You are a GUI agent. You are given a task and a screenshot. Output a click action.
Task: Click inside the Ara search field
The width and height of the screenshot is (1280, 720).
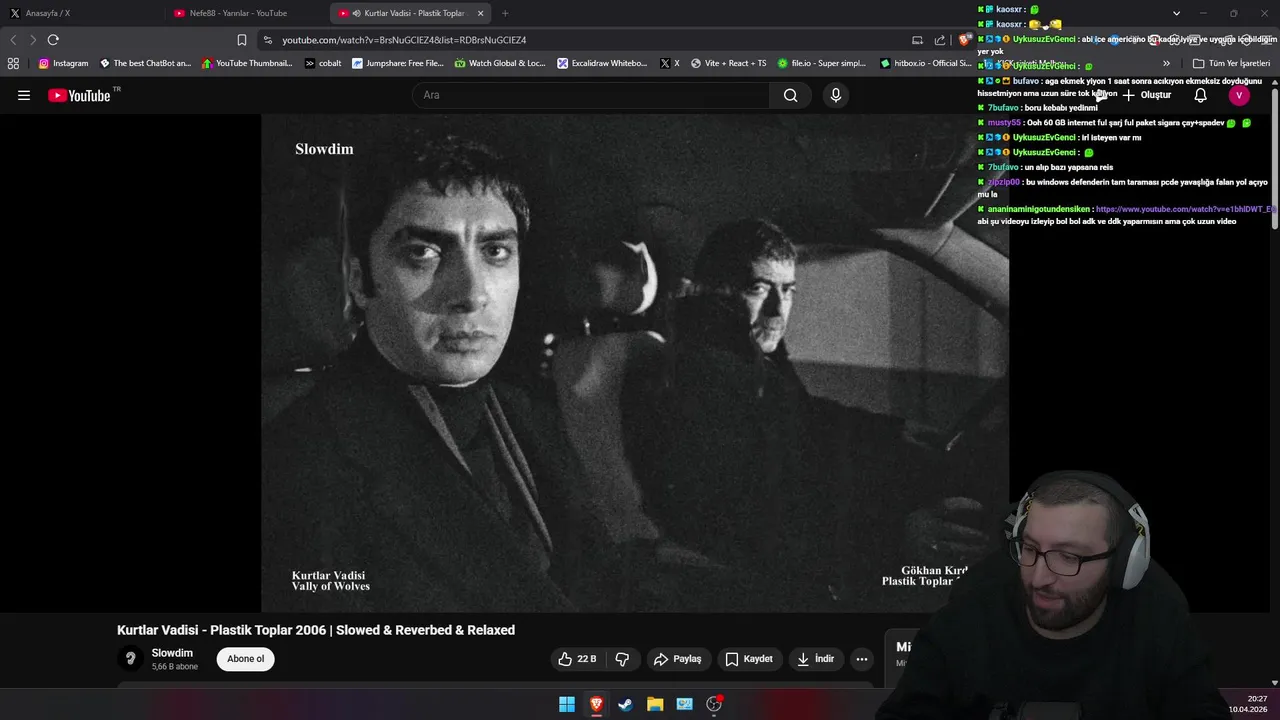pos(590,95)
